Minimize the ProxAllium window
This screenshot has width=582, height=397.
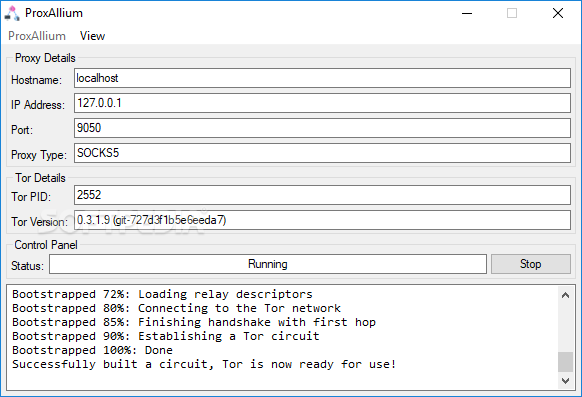pos(467,13)
